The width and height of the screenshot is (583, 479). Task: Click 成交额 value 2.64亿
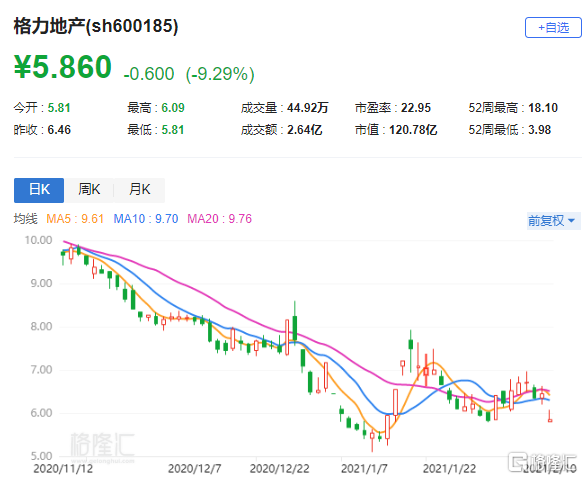coord(305,130)
